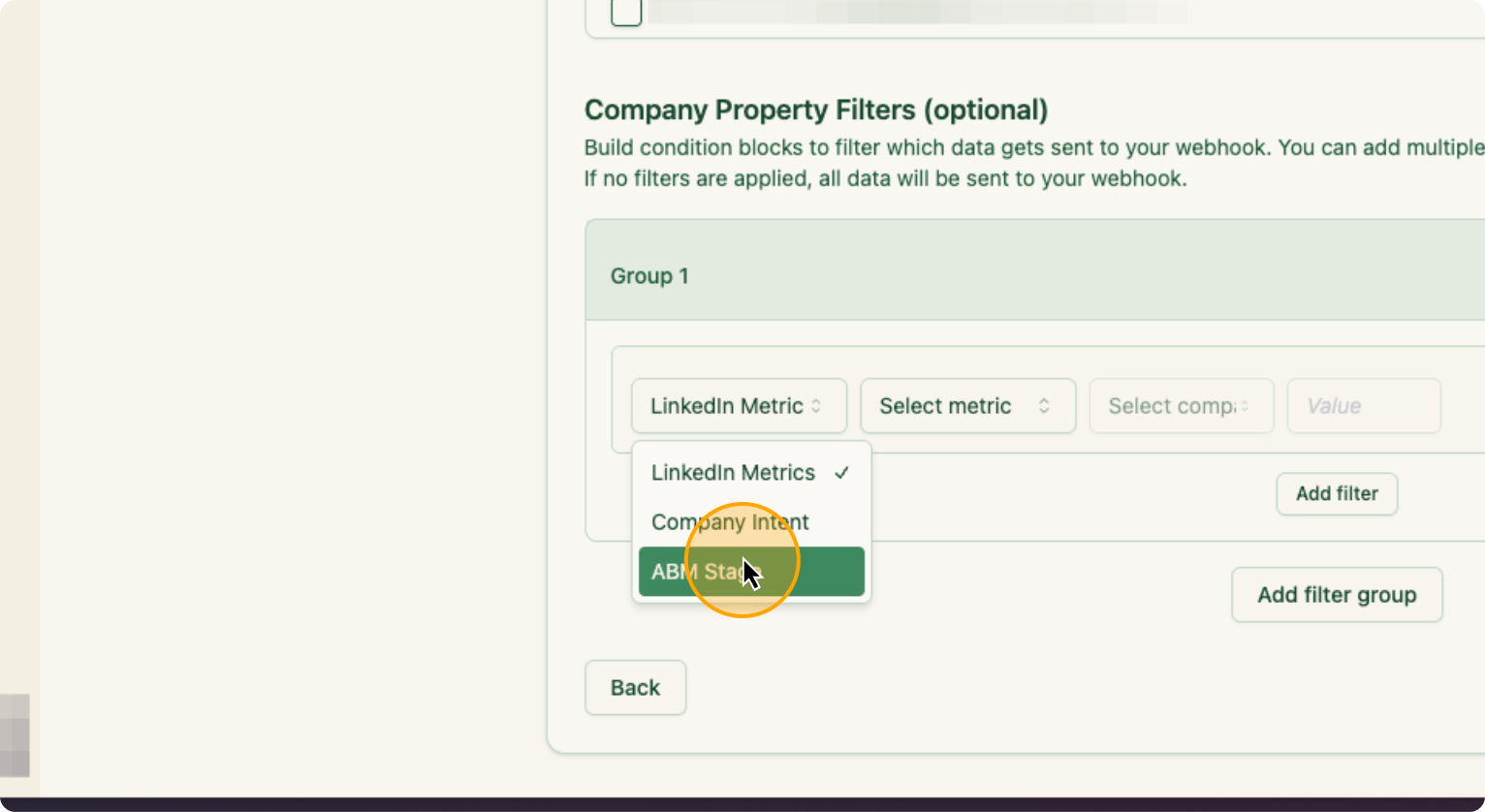Click the Add filter group button
Viewport: 1485px width, 812px height.
coord(1337,595)
